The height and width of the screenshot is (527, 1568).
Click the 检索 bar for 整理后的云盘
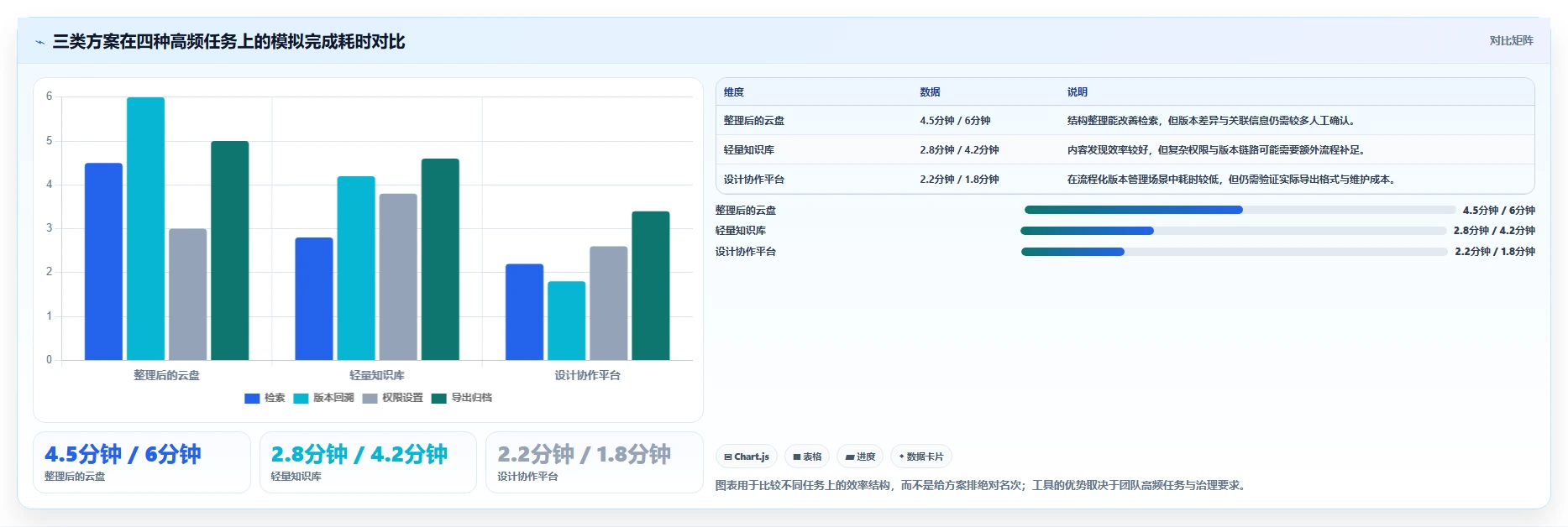(x=103, y=262)
